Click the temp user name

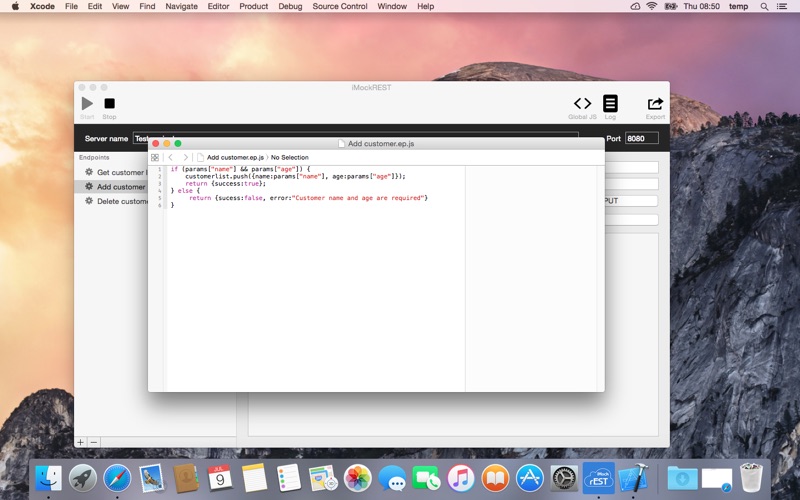tap(738, 6)
